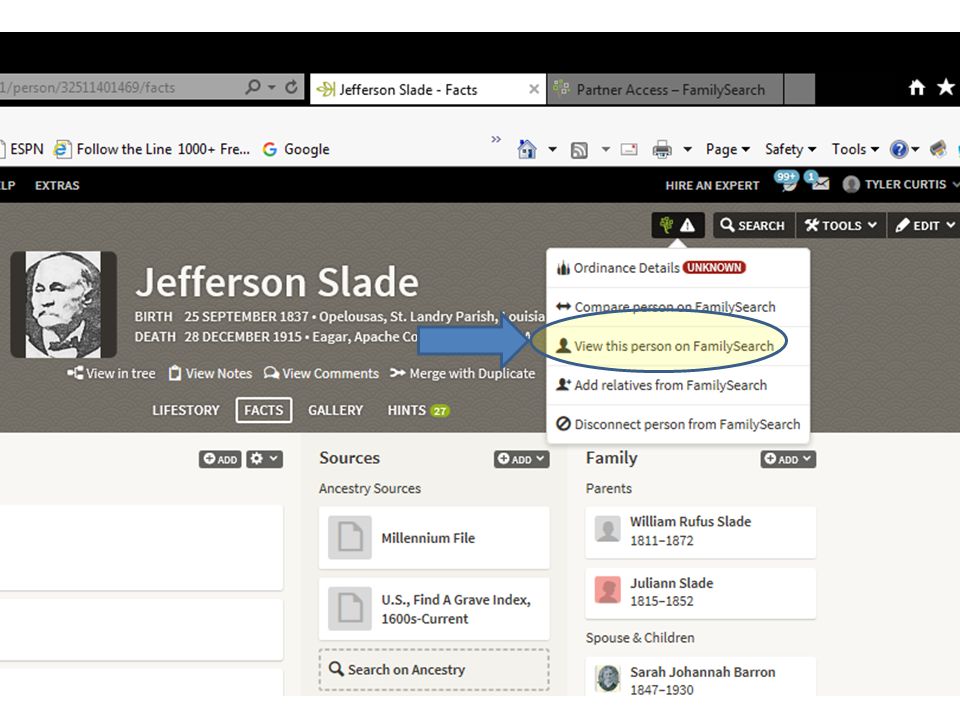This screenshot has height=720, width=960.
Task: Select Compare person on FamilySearch
Action: pos(678,307)
